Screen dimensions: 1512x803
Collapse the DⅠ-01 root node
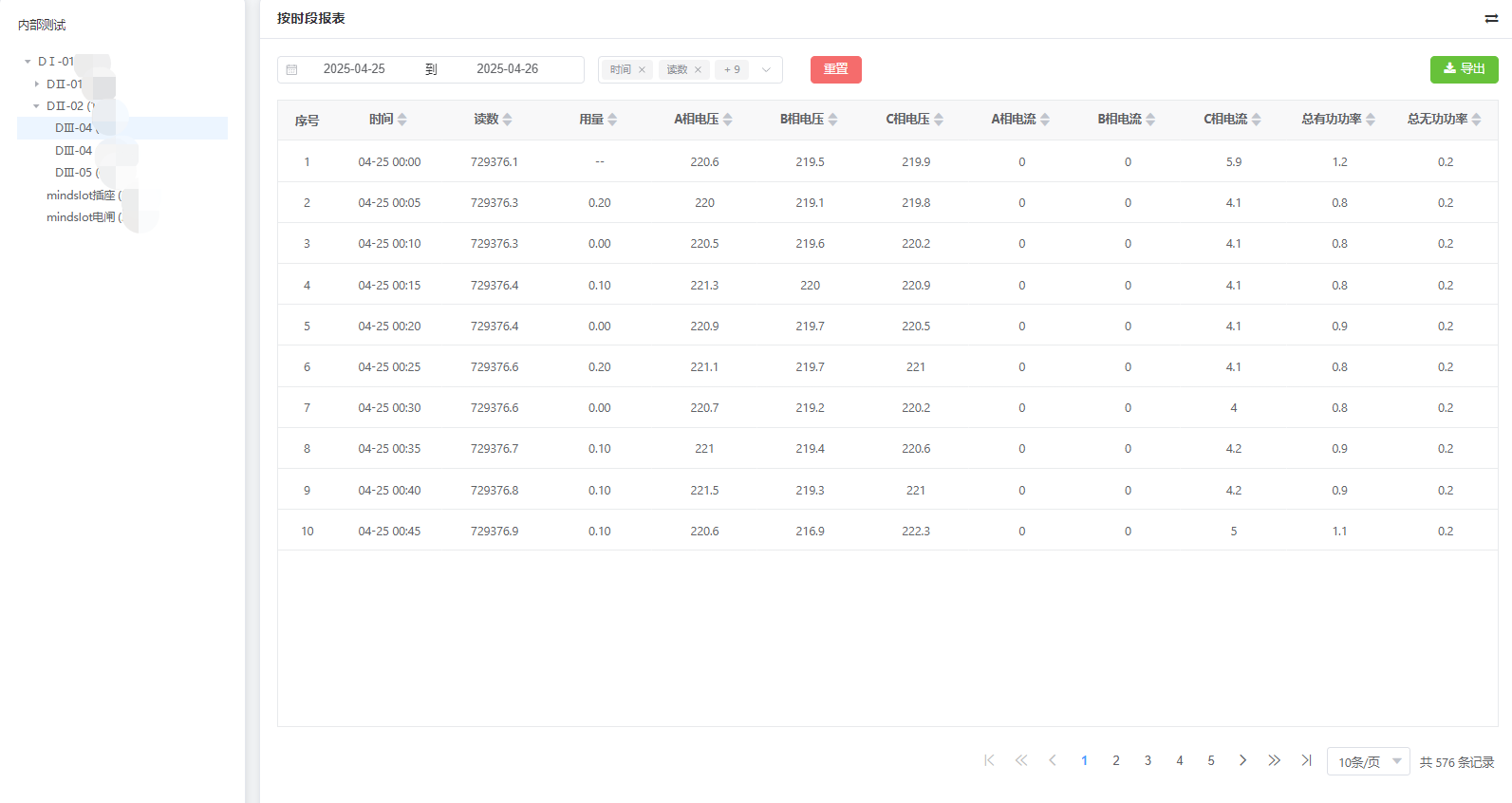click(x=28, y=62)
